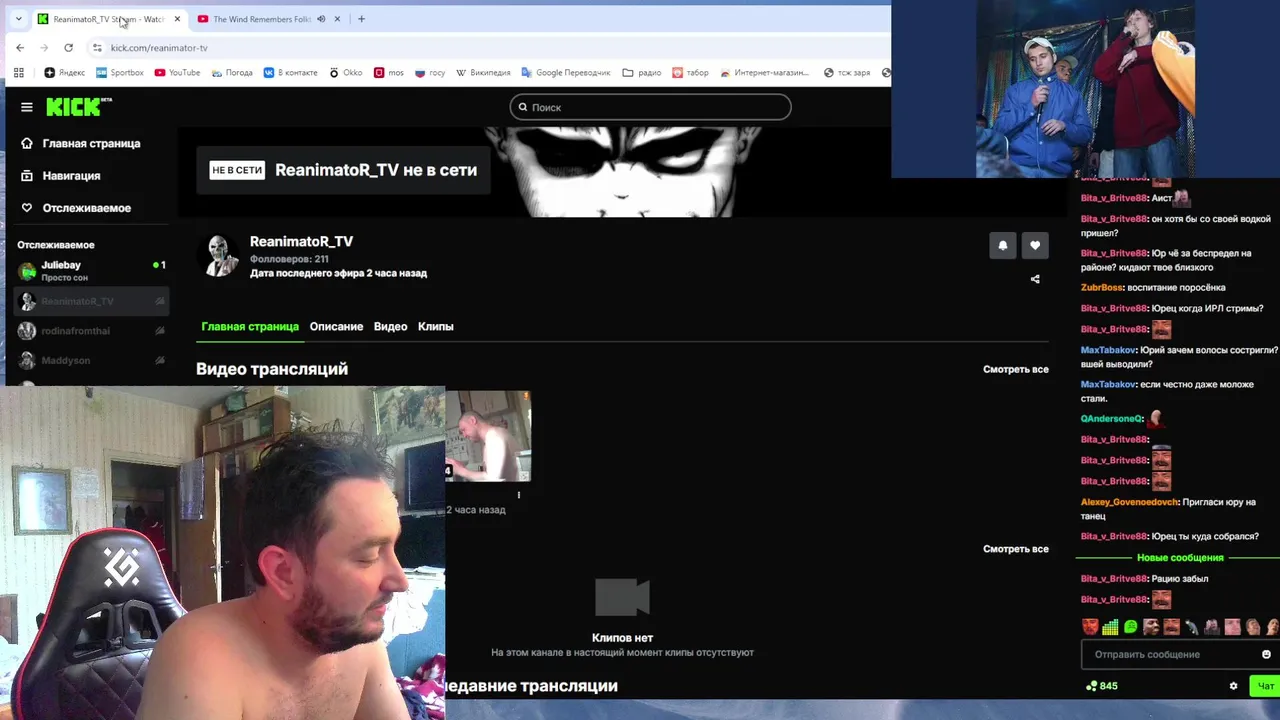Screen dimensions: 1280x720
Task: Open the Chrome apps grid icon
Action: click(x=18, y=73)
